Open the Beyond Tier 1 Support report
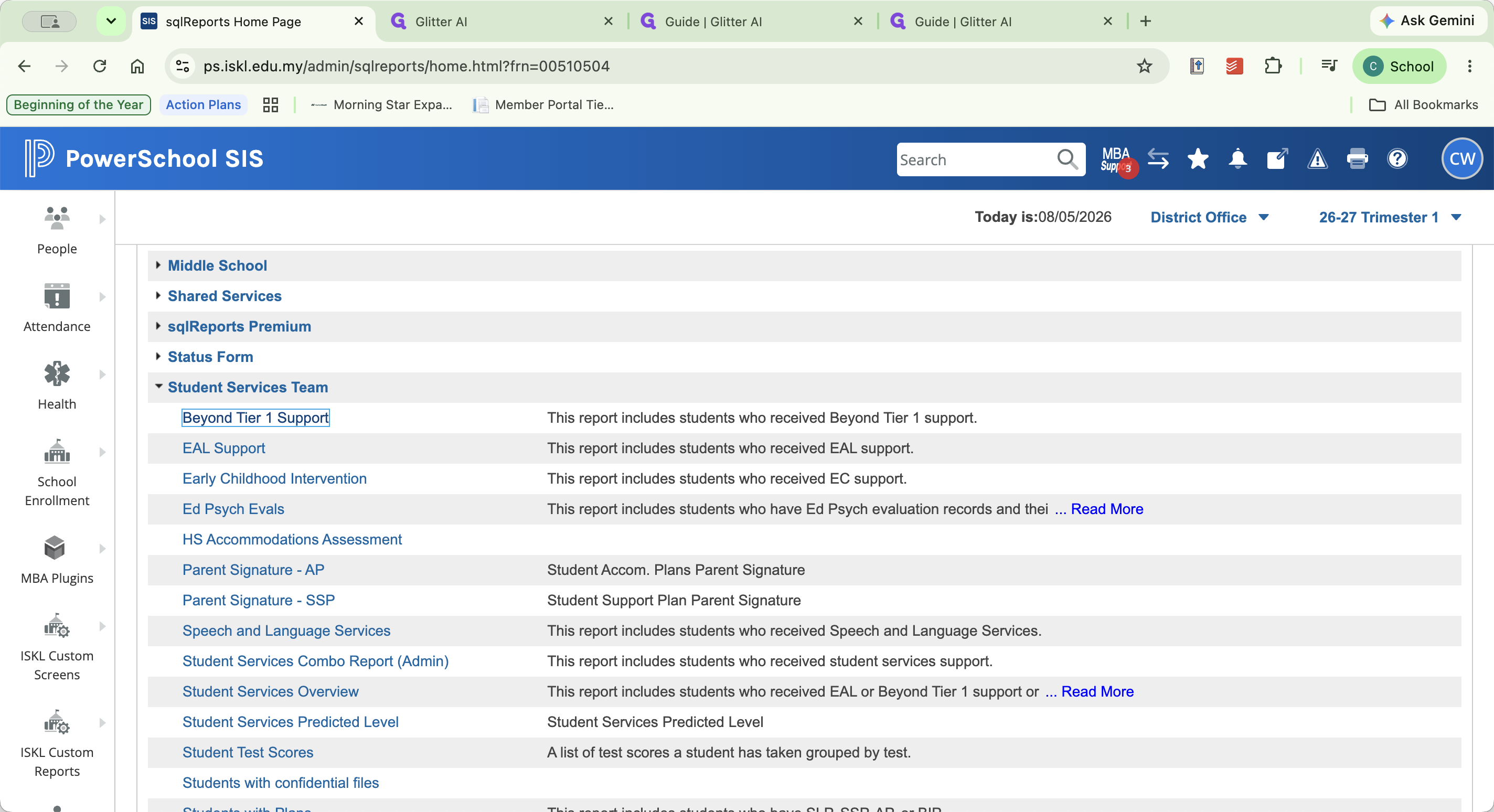 coord(256,418)
